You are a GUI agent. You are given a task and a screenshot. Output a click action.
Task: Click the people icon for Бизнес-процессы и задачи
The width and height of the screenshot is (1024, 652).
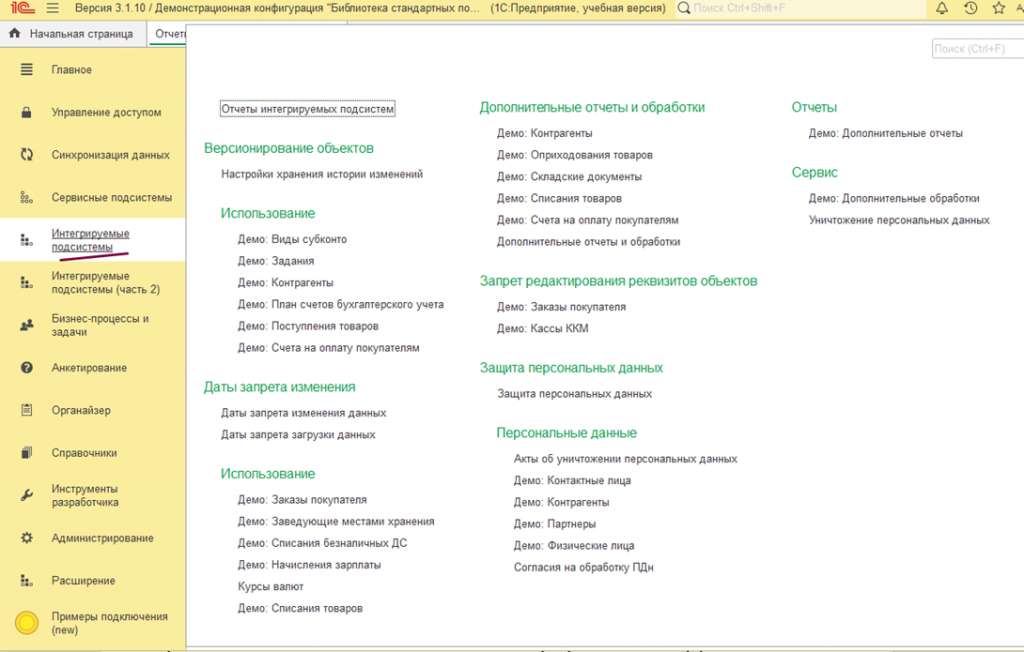pyautogui.click(x=27, y=325)
